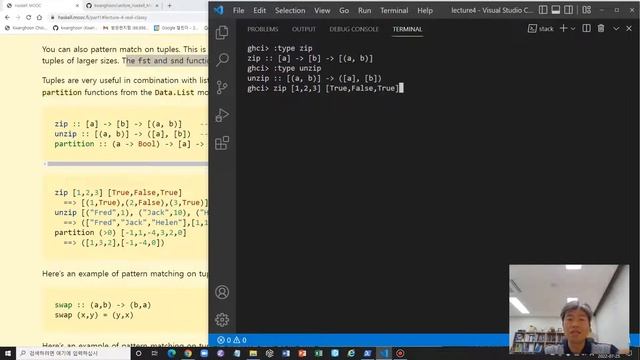Open the Selection menu

tap(290, 11)
